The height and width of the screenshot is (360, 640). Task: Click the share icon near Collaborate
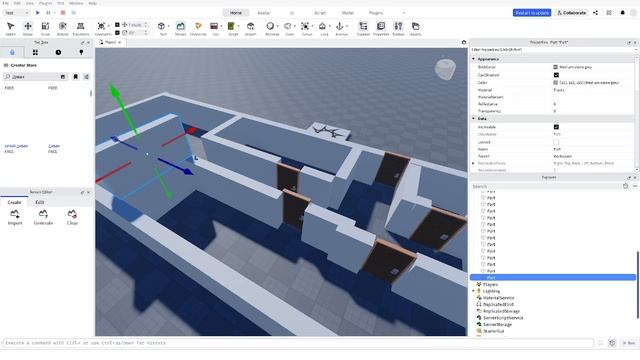pos(596,13)
